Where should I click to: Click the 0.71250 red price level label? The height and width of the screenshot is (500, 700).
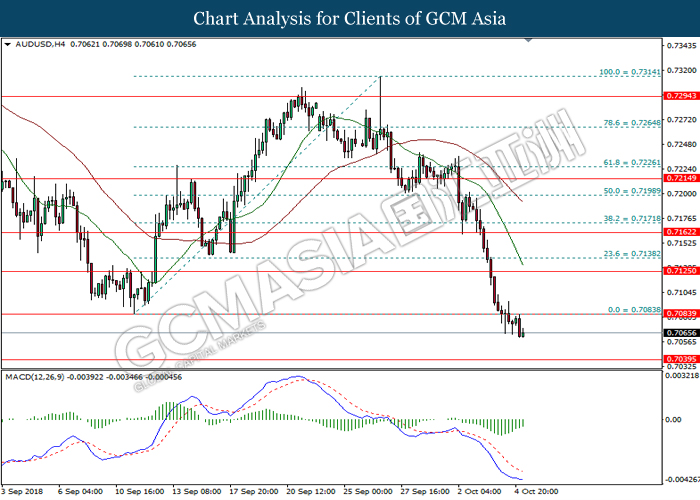680,271
